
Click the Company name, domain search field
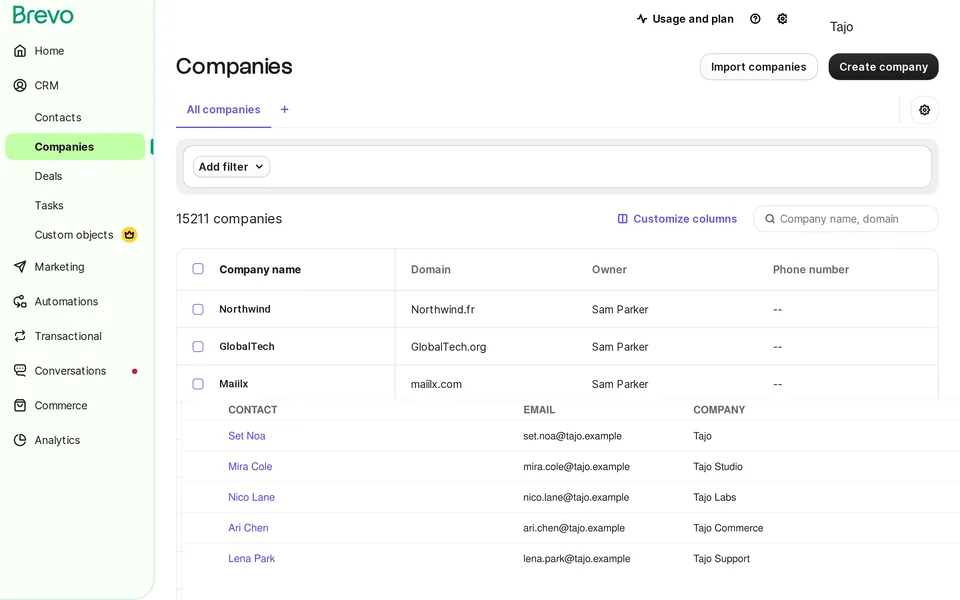click(846, 219)
